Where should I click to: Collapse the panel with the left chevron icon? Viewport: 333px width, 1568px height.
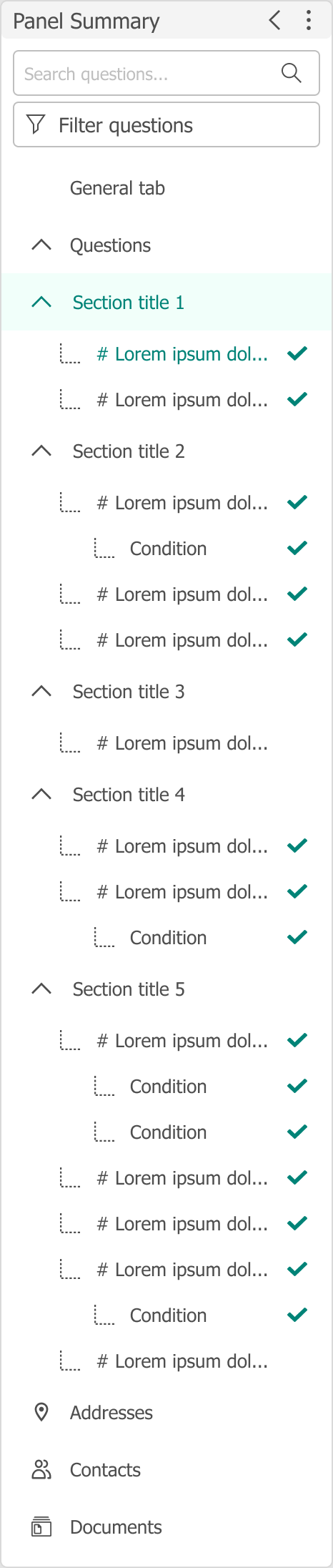274,20
